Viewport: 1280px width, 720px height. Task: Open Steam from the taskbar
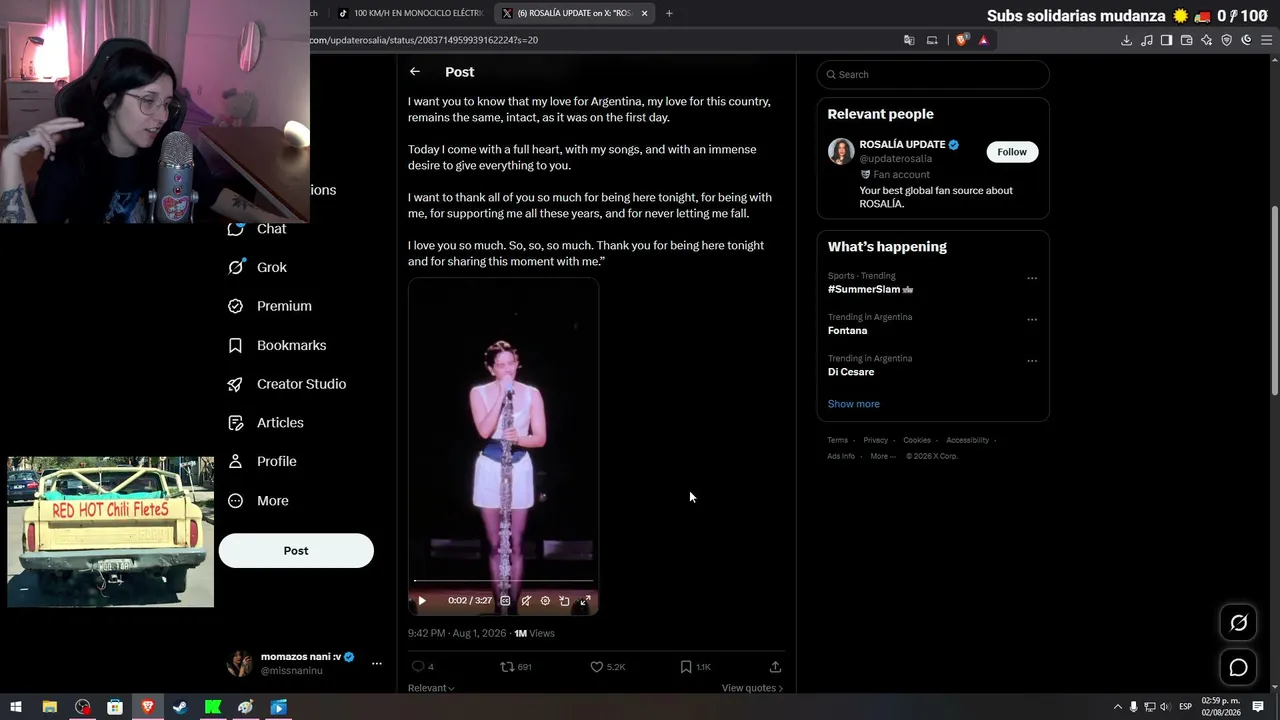(180, 707)
